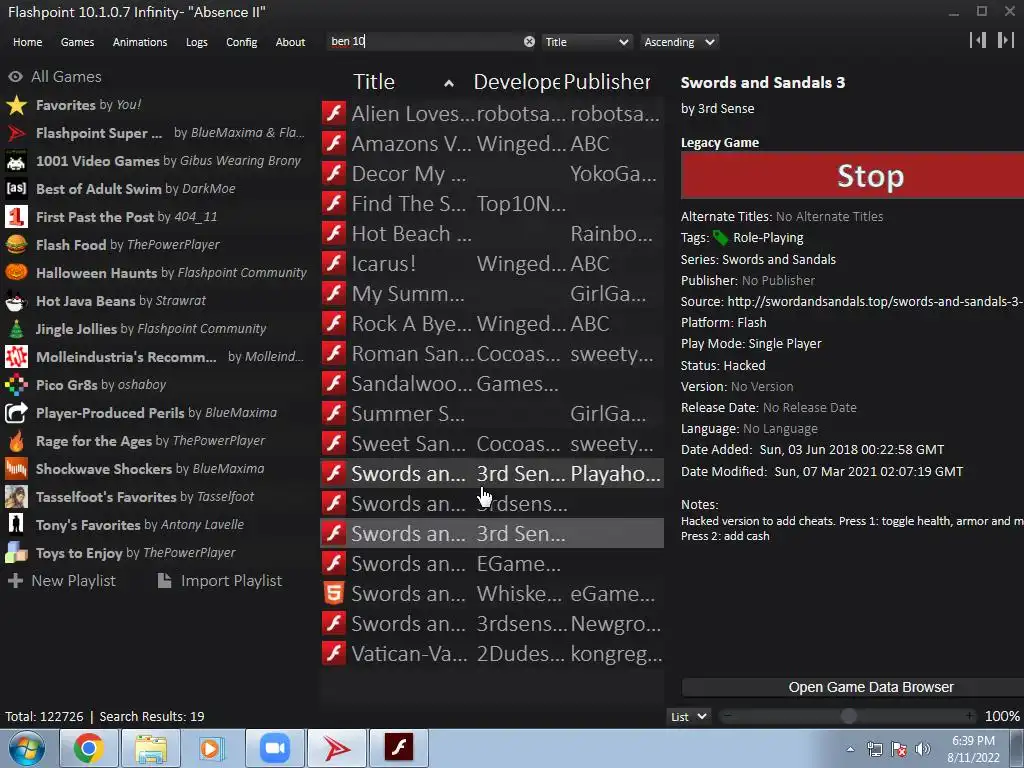1024x768 pixels.
Task: Sort by the Publisher column header
Action: 607,82
